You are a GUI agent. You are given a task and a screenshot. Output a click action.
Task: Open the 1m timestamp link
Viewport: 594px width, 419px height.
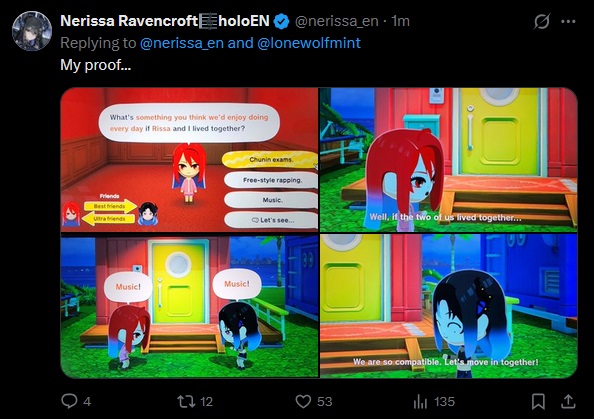tap(400, 21)
